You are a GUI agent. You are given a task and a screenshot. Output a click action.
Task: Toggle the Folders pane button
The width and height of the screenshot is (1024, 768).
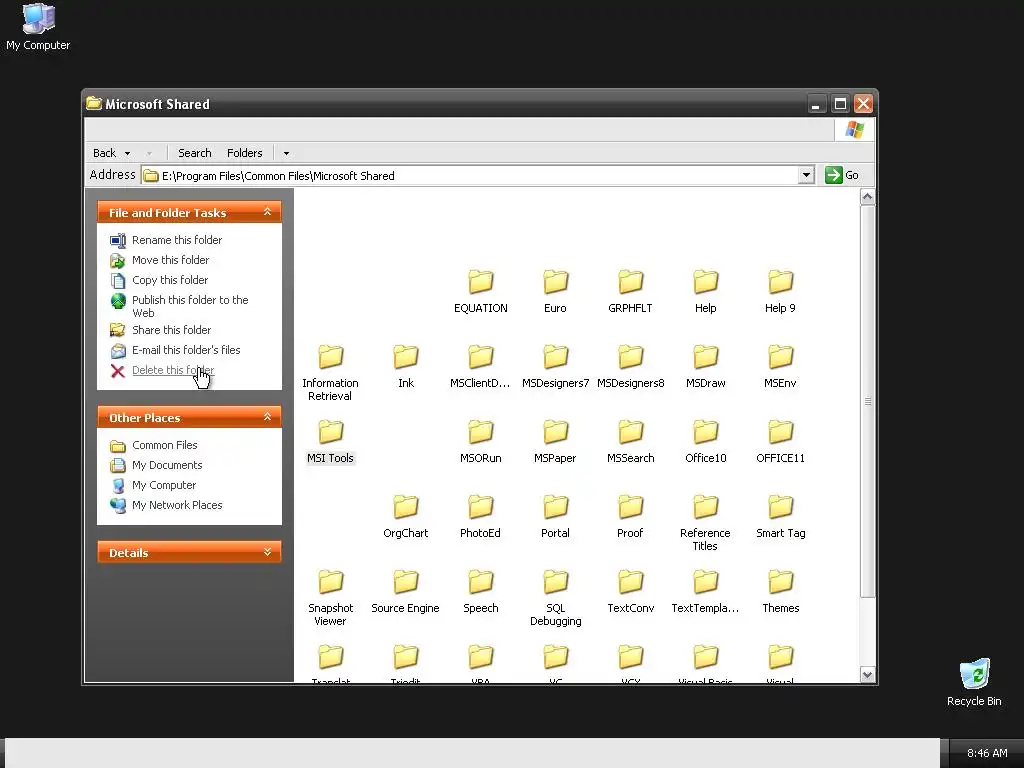[244, 153]
